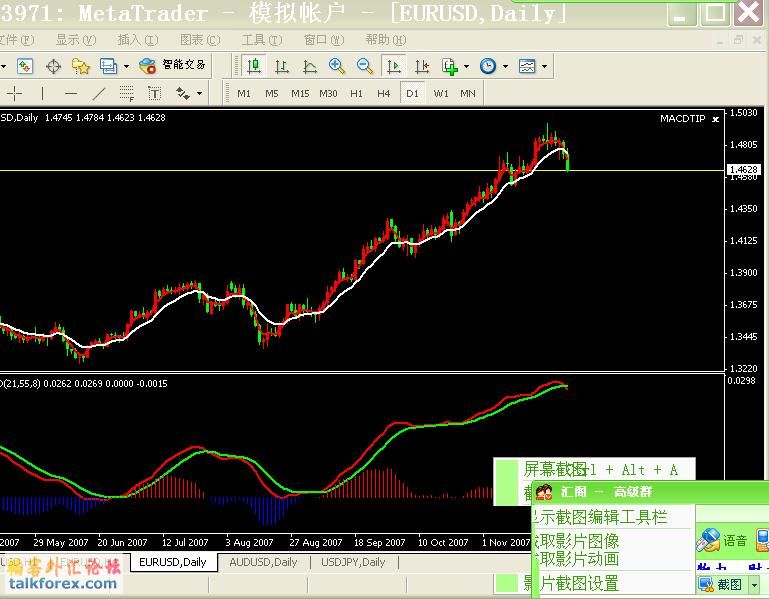Zoom in on the chart
The image size is (769, 599).
(x=337, y=66)
